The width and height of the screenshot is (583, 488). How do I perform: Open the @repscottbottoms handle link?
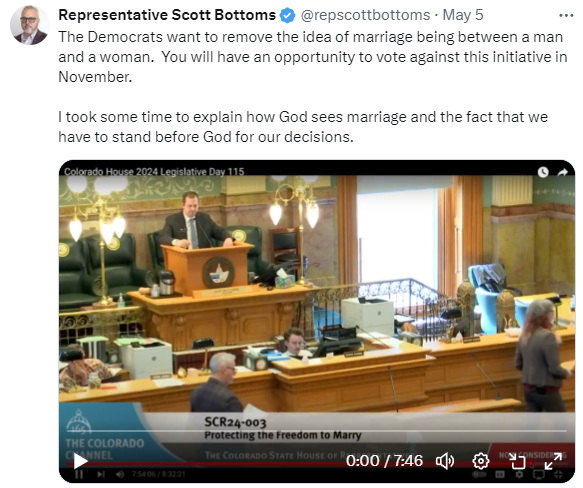click(365, 15)
